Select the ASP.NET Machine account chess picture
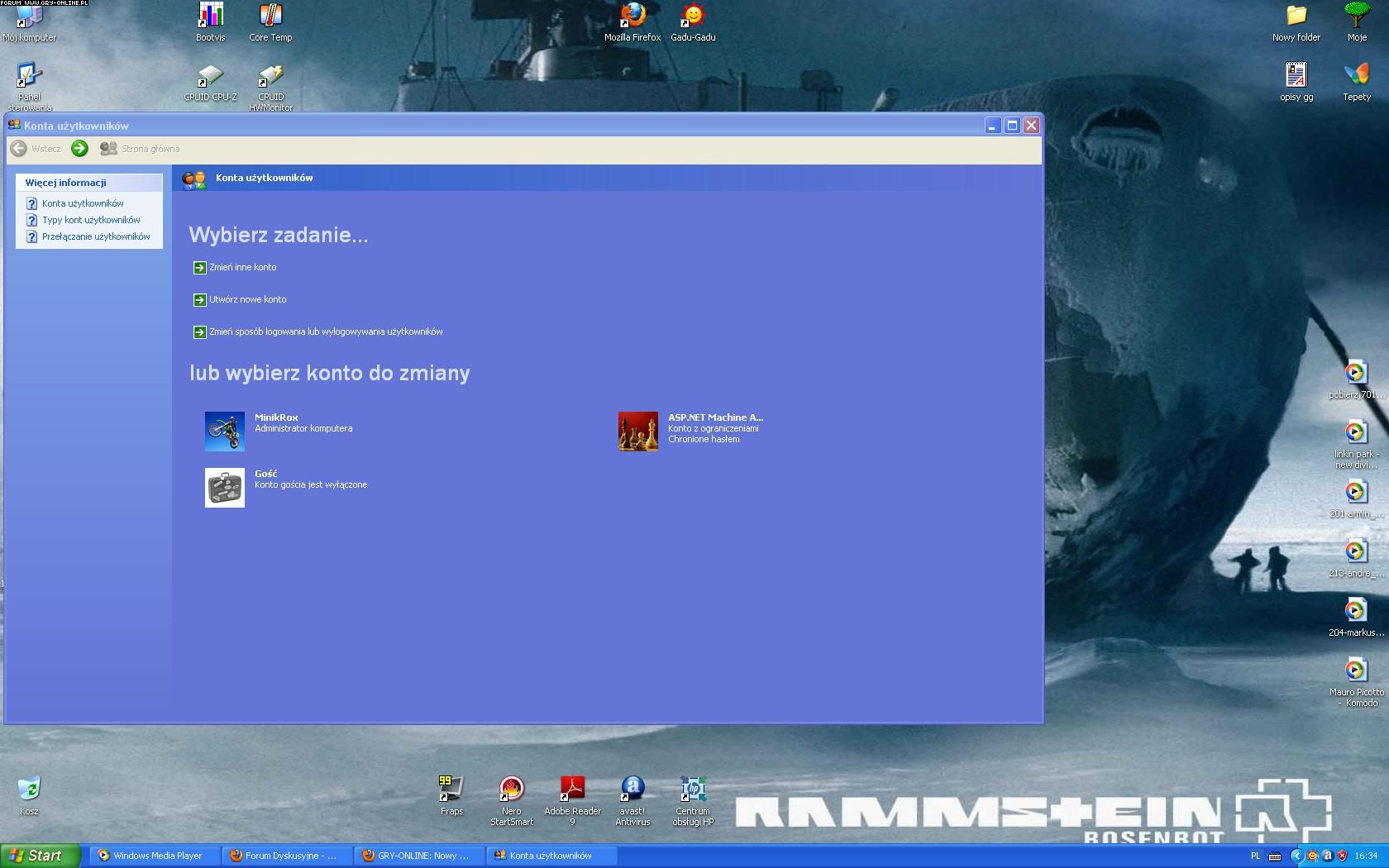The image size is (1389, 868). click(638, 432)
